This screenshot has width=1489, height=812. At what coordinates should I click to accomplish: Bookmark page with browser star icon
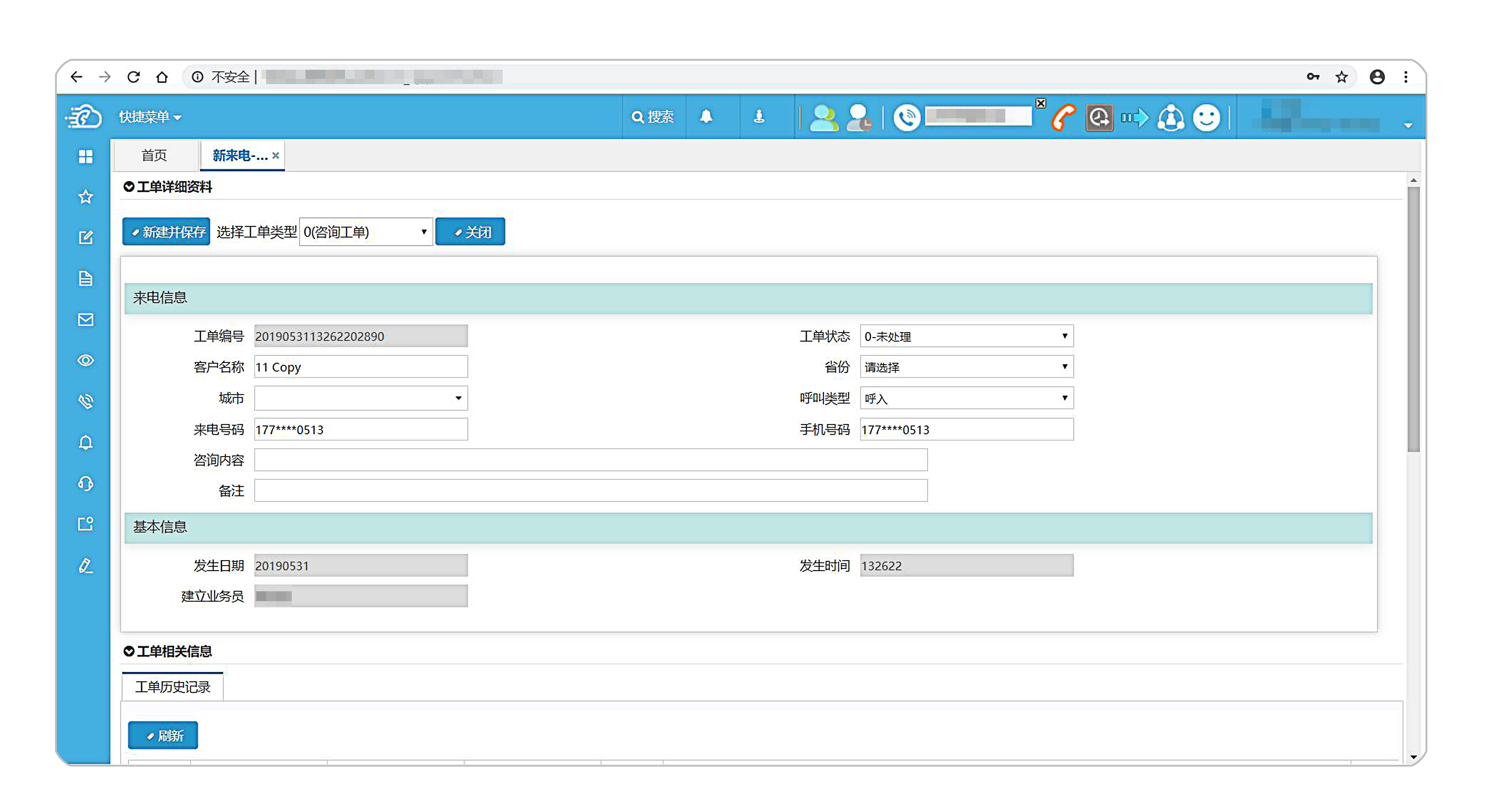coord(1342,76)
